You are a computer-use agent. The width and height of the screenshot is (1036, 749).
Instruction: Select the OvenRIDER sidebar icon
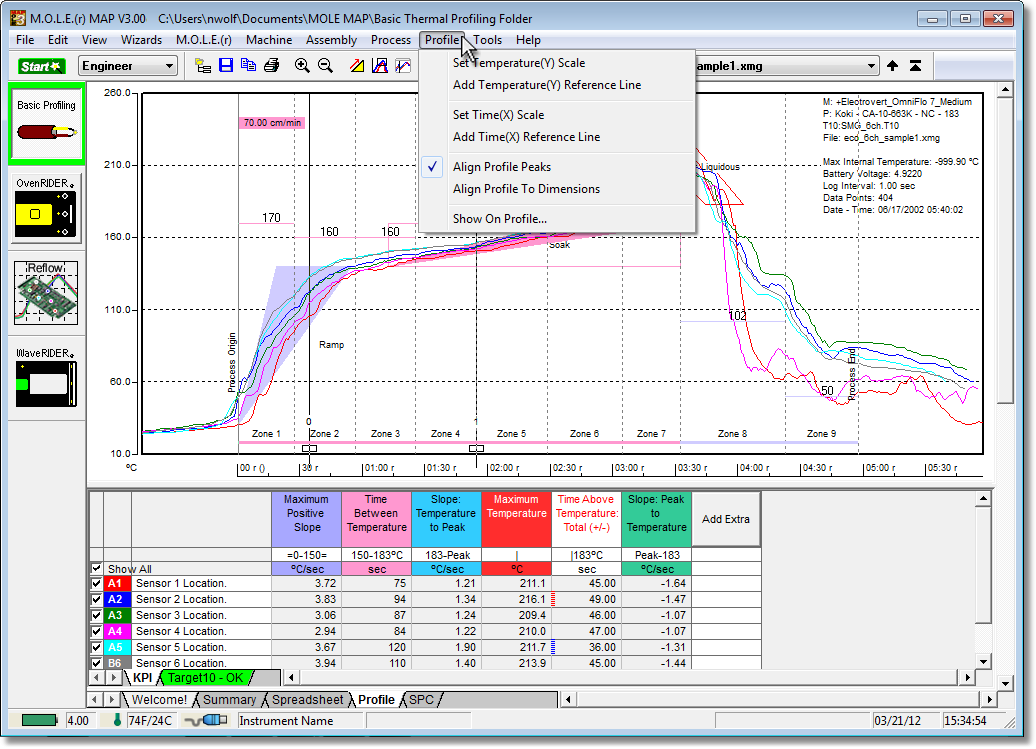tap(46, 209)
